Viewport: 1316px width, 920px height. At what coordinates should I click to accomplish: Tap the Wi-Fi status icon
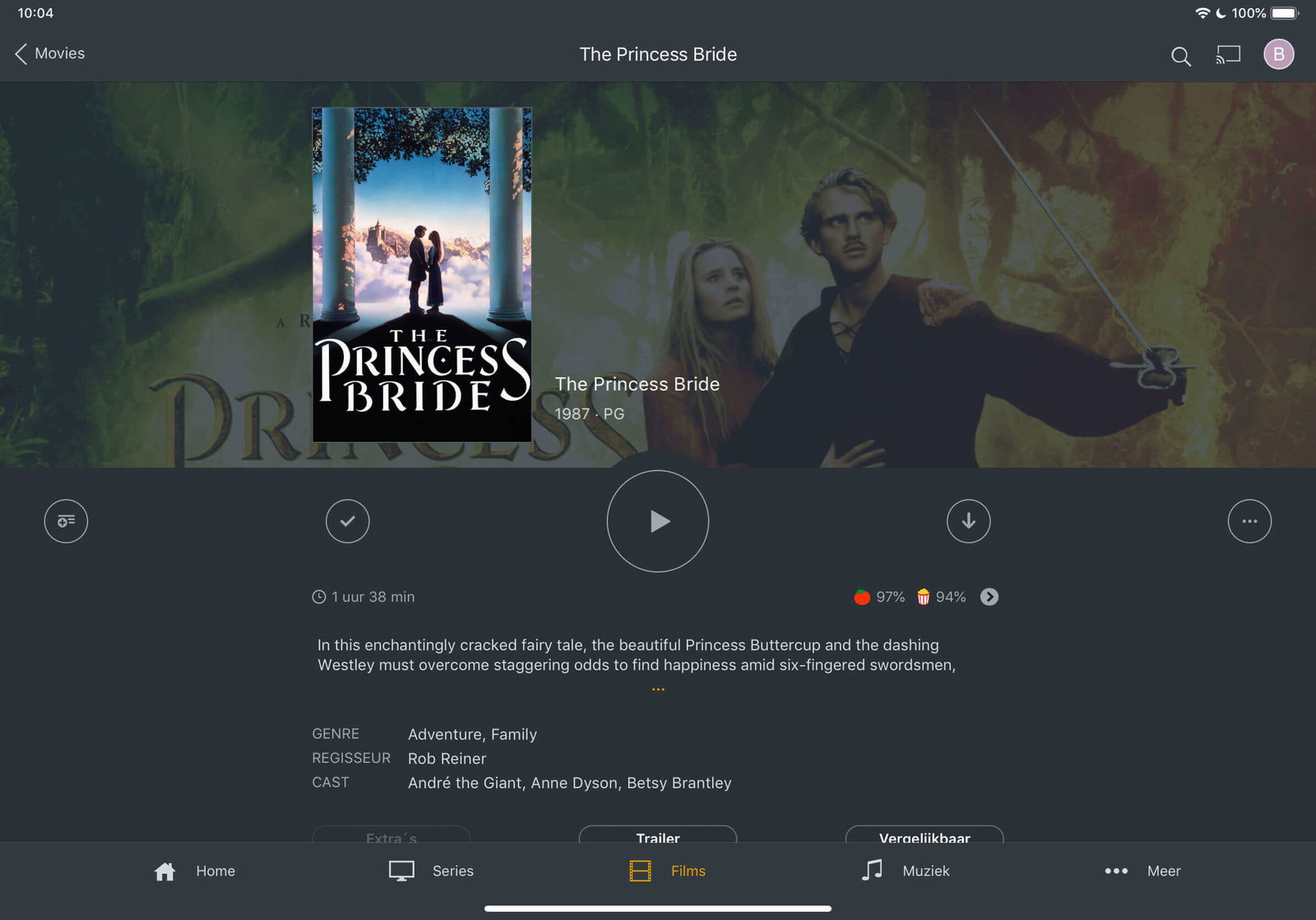click(x=1202, y=13)
